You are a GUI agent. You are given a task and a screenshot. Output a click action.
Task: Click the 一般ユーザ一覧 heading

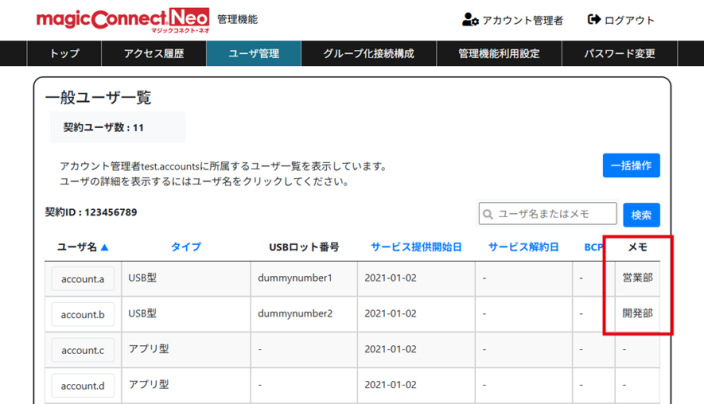[98, 97]
